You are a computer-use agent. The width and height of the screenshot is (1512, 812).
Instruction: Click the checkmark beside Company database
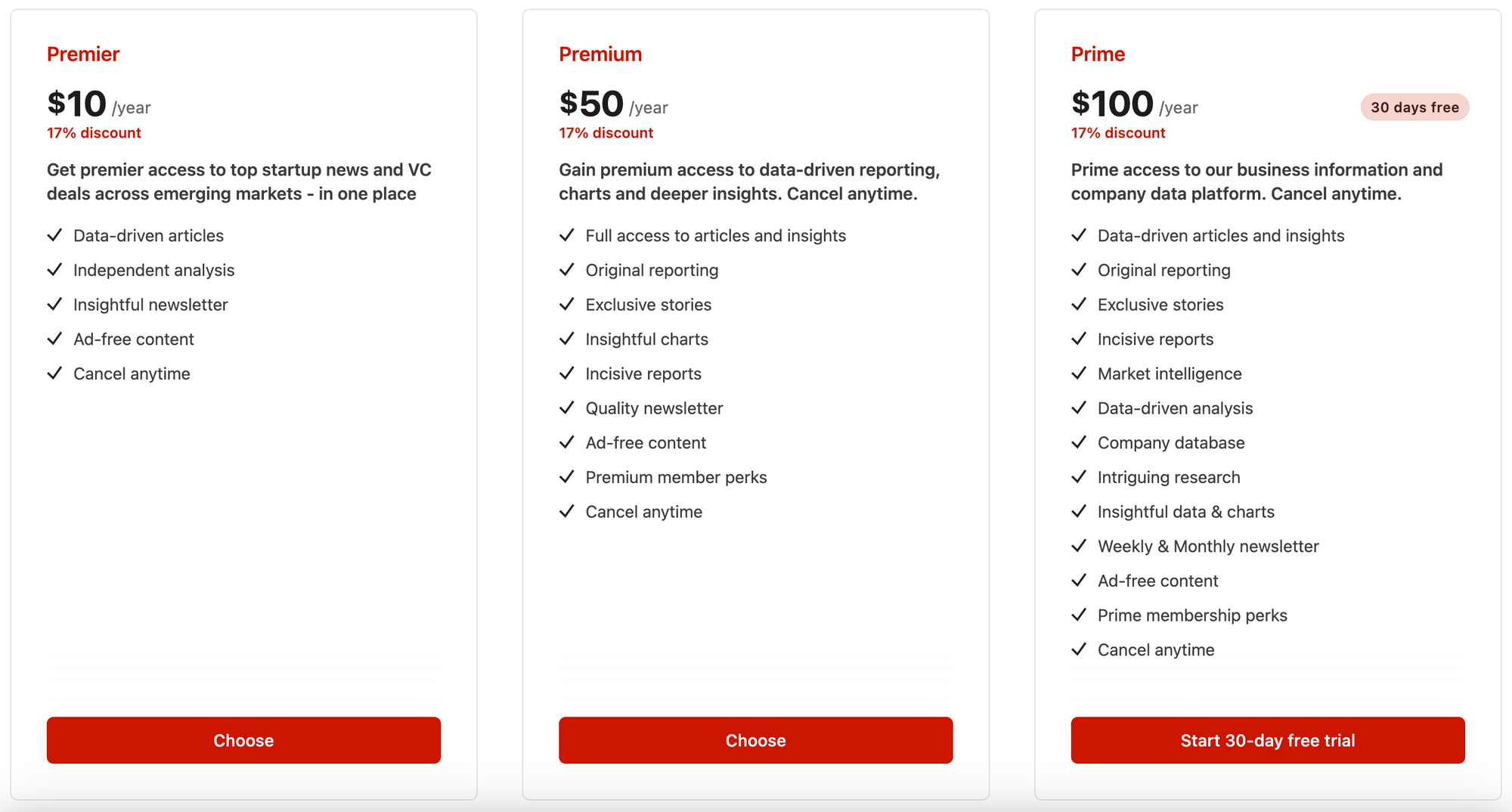point(1079,442)
